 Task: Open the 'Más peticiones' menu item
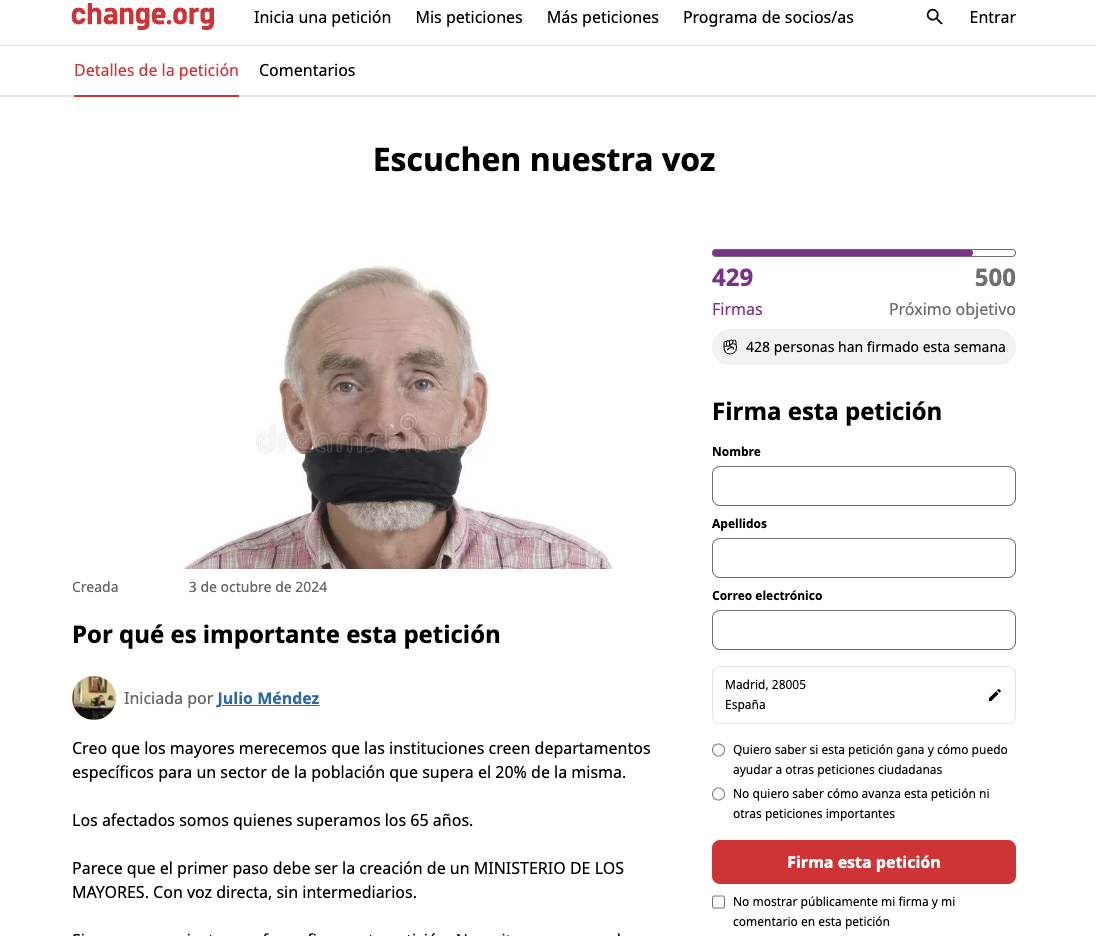[x=603, y=17]
